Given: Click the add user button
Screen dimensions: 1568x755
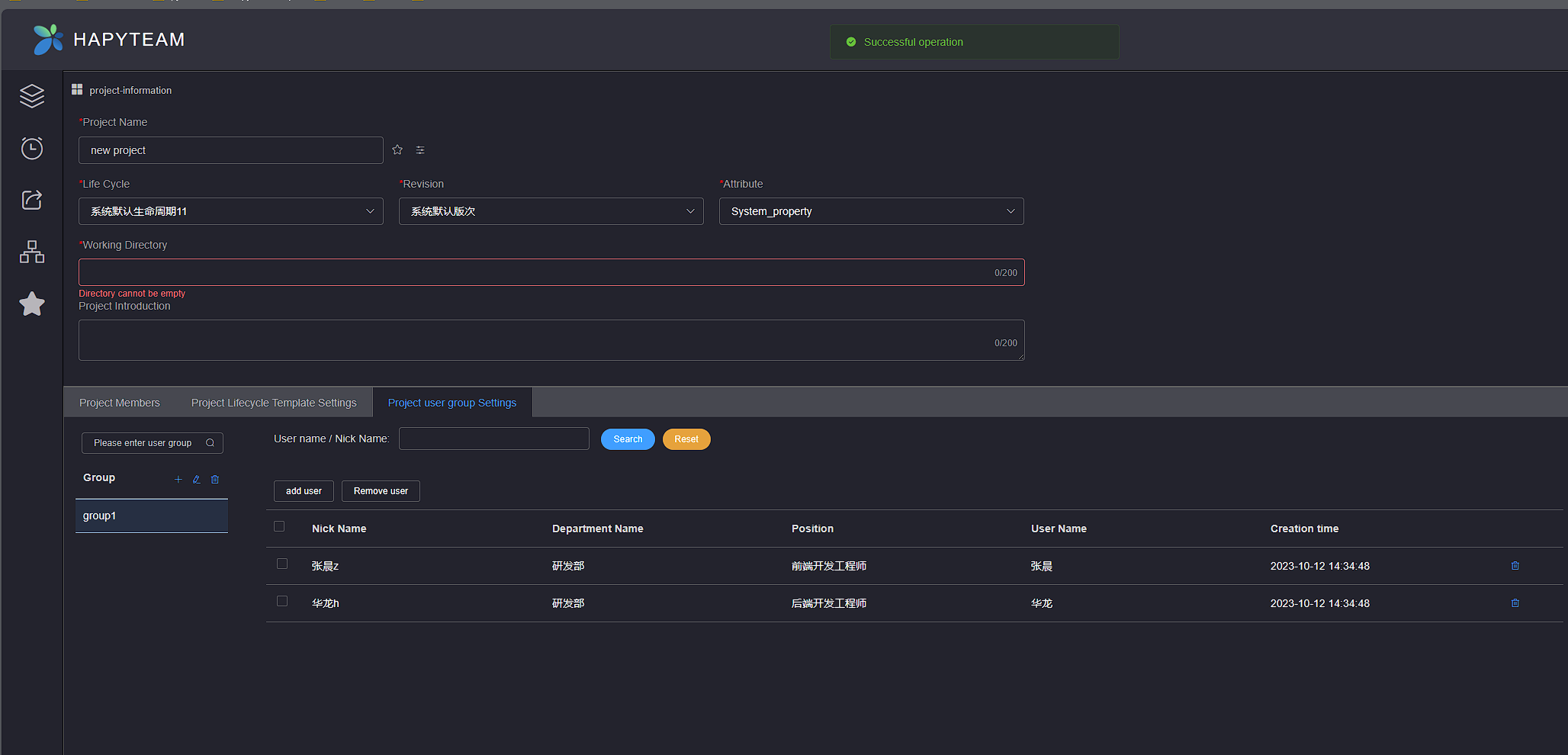Looking at the screenshot, I should click(304, 491).
